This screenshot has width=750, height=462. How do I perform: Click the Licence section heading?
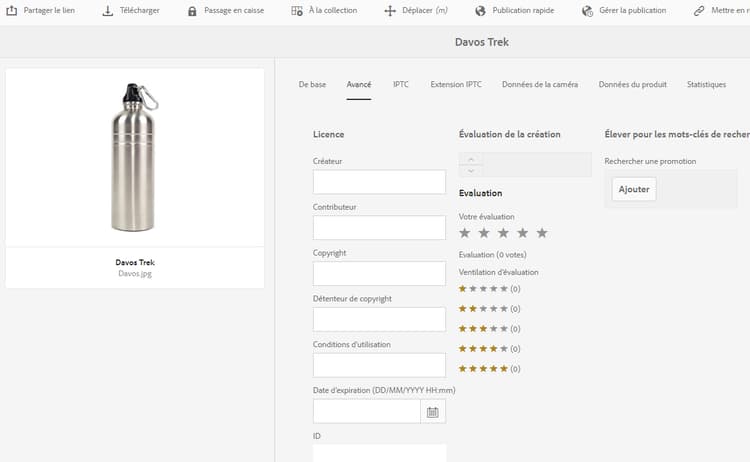coord(328,134)
